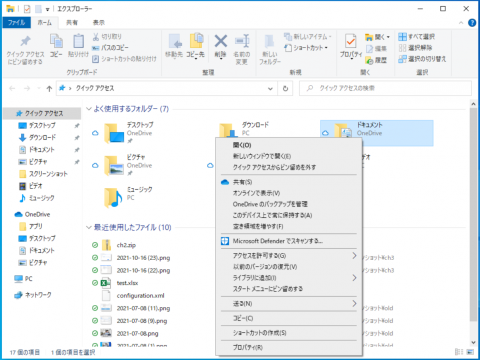Screen dimensions: 480x360
Task: Choose コピー(C) in context menu
Action: pos(289,318)
